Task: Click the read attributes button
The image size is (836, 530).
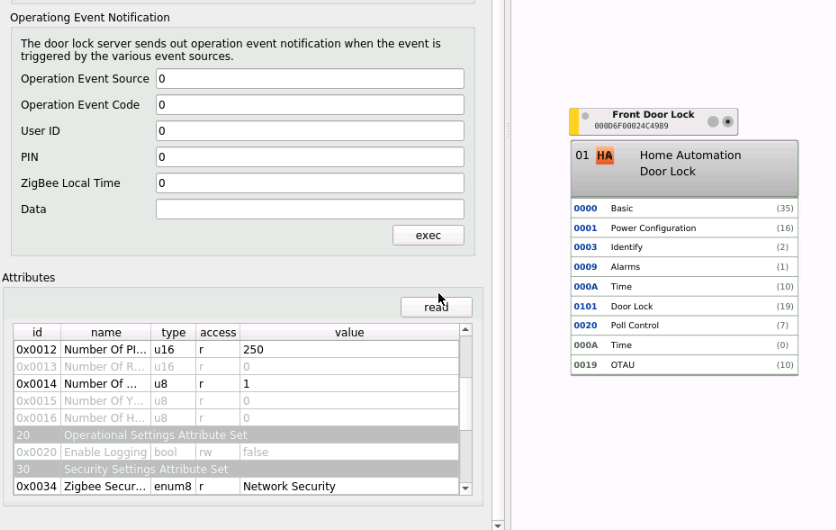Action: tap(436, 307)
